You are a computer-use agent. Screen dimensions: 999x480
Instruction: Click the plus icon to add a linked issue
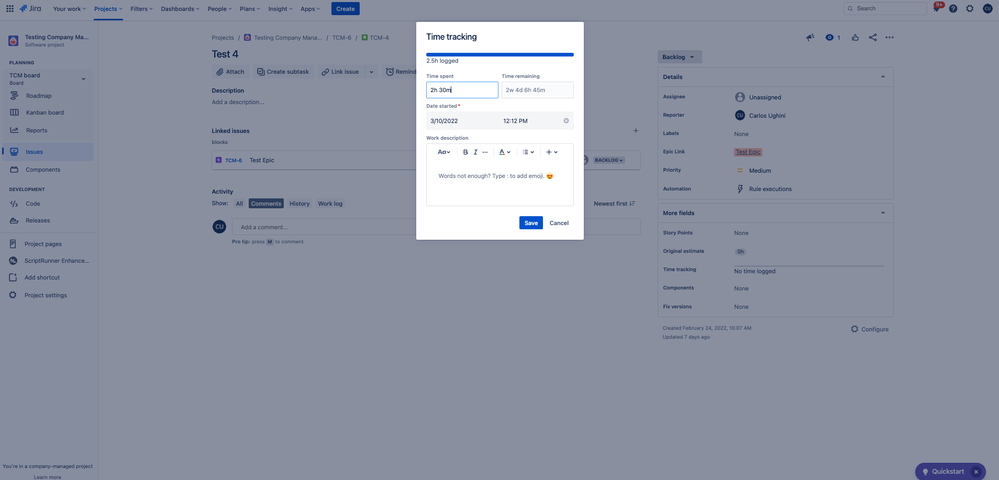pyautogui.click(x=635, y=131)
